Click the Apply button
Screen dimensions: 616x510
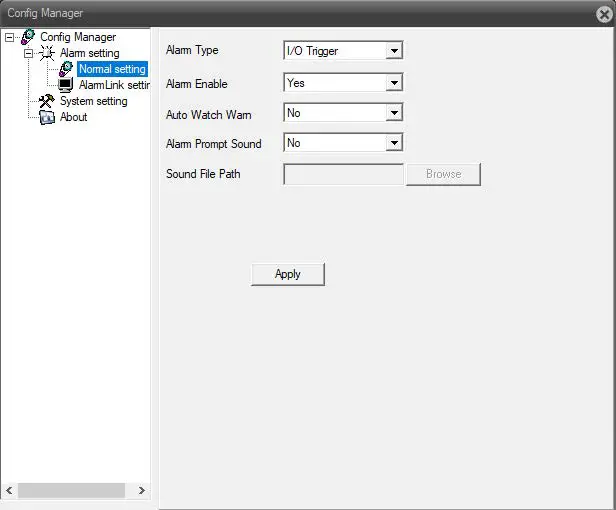[288, 274]
